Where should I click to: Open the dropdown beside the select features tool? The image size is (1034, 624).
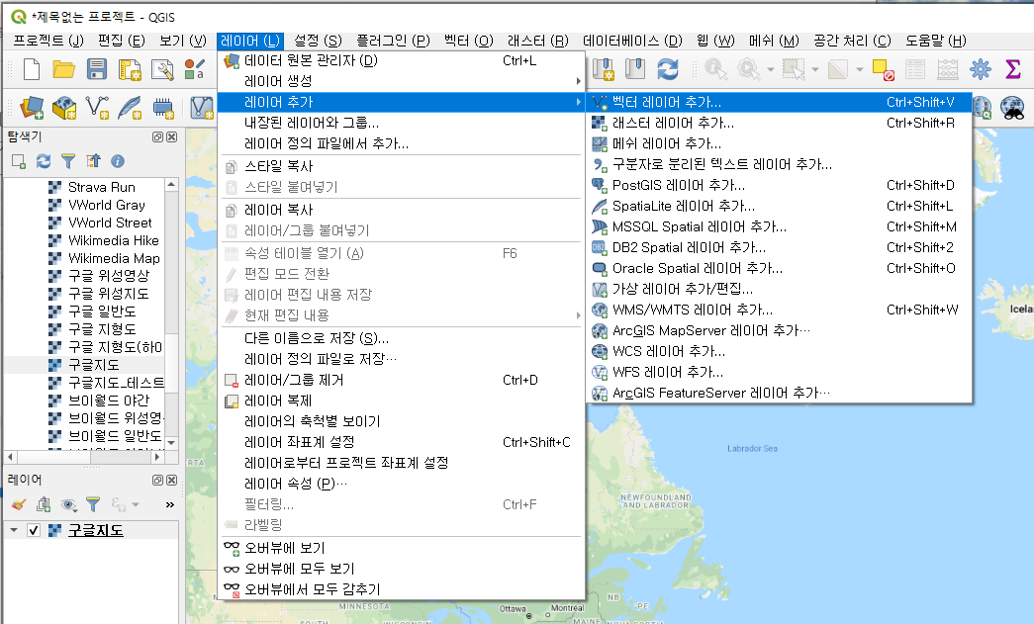814,68
